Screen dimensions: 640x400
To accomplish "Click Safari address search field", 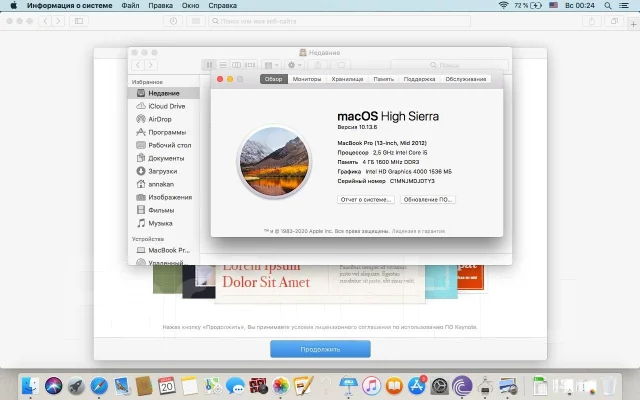I will (340, 21).
